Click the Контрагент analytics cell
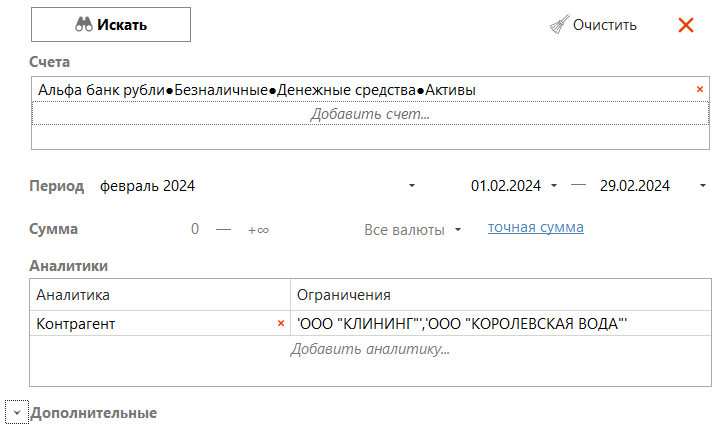 click(x=150, y=324)
